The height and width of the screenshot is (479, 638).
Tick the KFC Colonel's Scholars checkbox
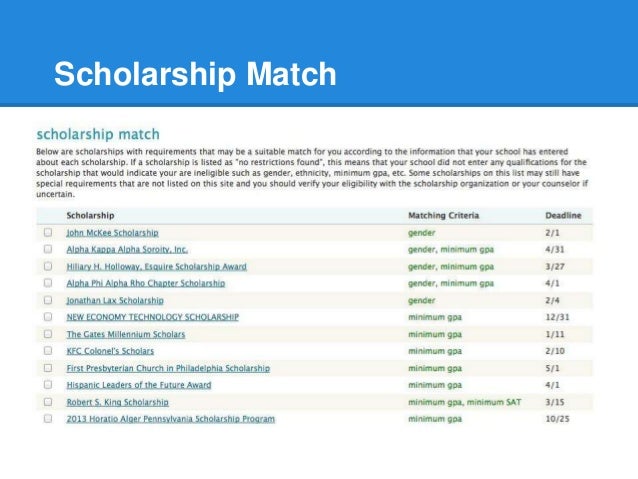click(48, 350)
